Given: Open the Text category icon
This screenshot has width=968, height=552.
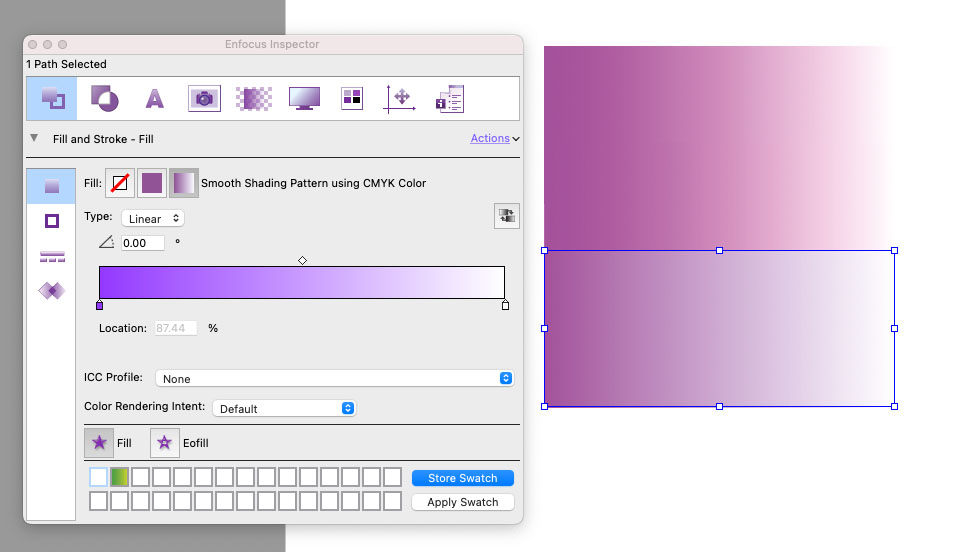Looking at the screenshot, I should pos(154,99).
